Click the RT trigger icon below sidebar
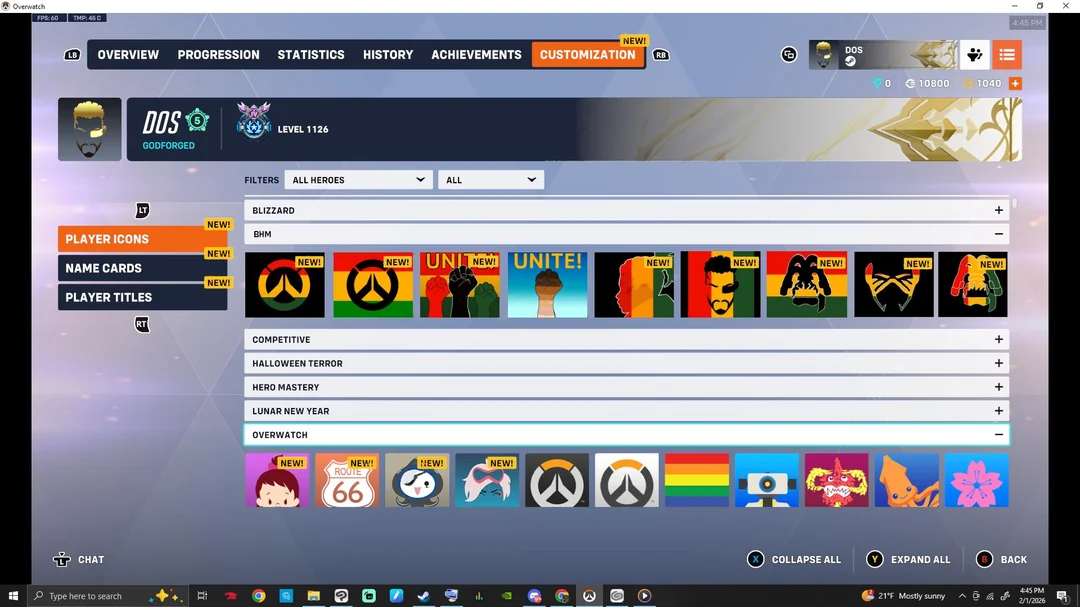 [142, 324]
